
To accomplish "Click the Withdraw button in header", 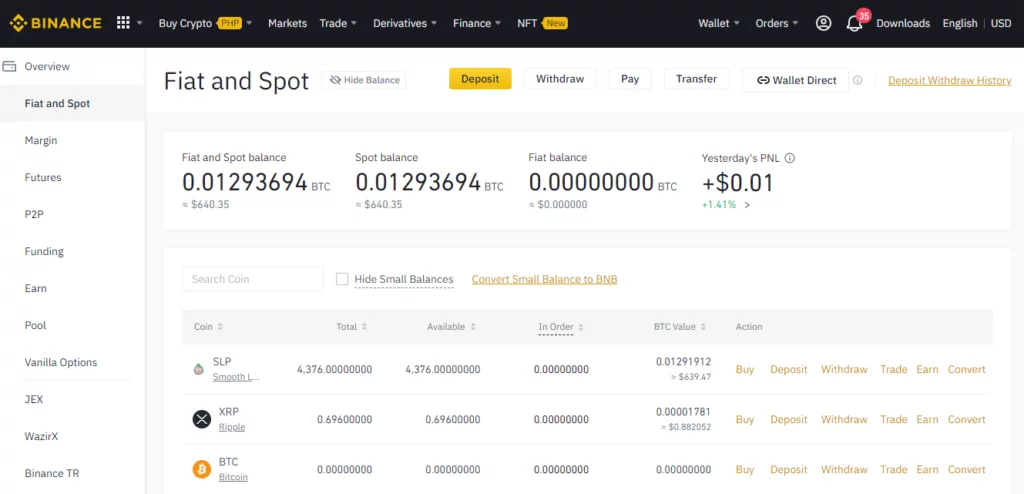I will [x=560, y=79].
